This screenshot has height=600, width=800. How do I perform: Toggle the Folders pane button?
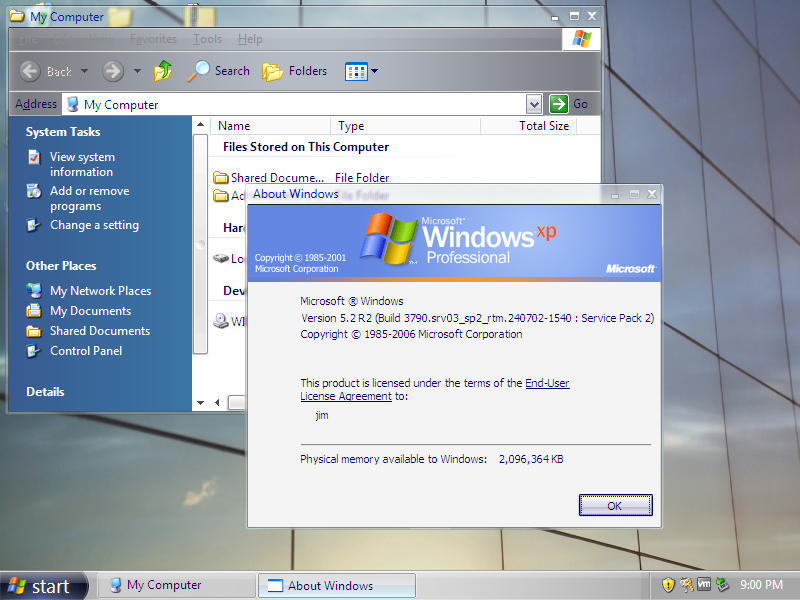click(295, 71)
